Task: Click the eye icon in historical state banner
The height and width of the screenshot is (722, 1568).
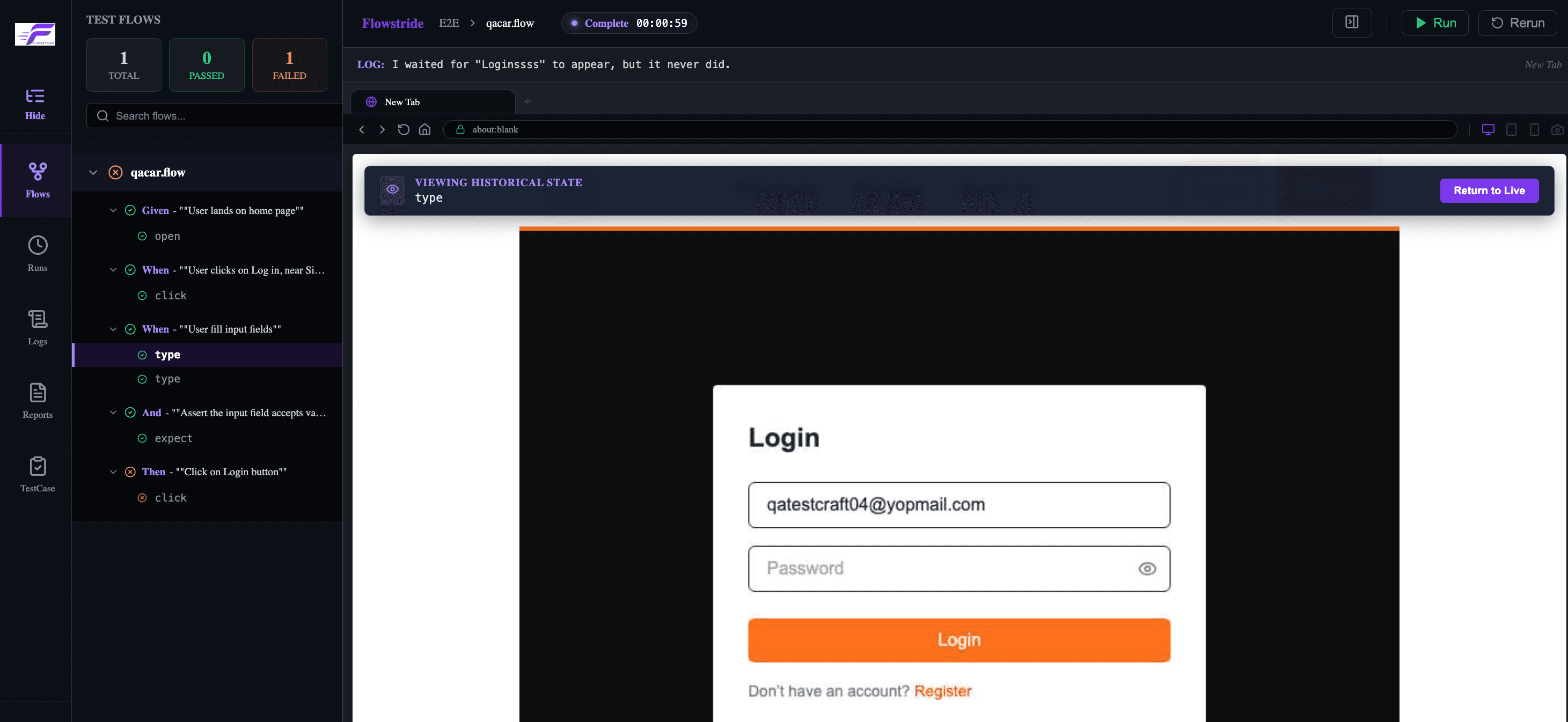Action: pyautogui.click(x=393, y=190)
